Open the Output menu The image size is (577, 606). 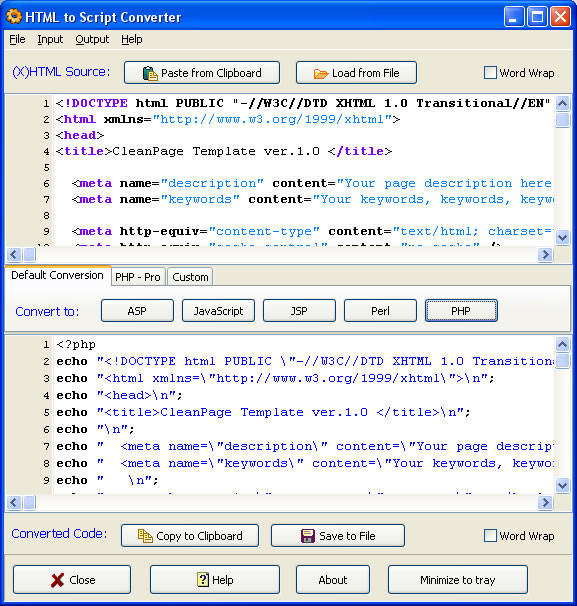coord(92,39)
